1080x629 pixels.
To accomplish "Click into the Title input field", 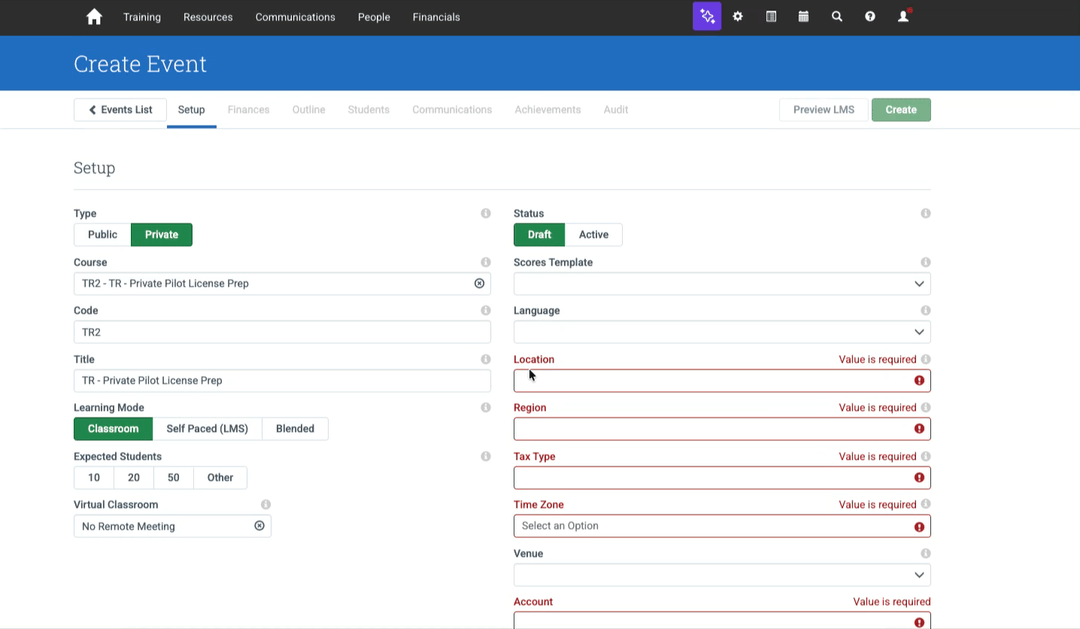I will (x=282, y=380).
